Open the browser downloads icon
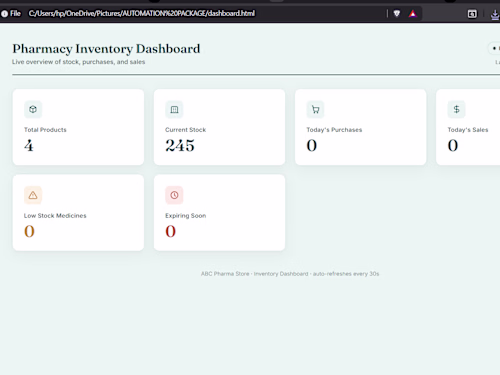This screenshot has height=375, width=500. pyautogui.click(x=495, y=14)
